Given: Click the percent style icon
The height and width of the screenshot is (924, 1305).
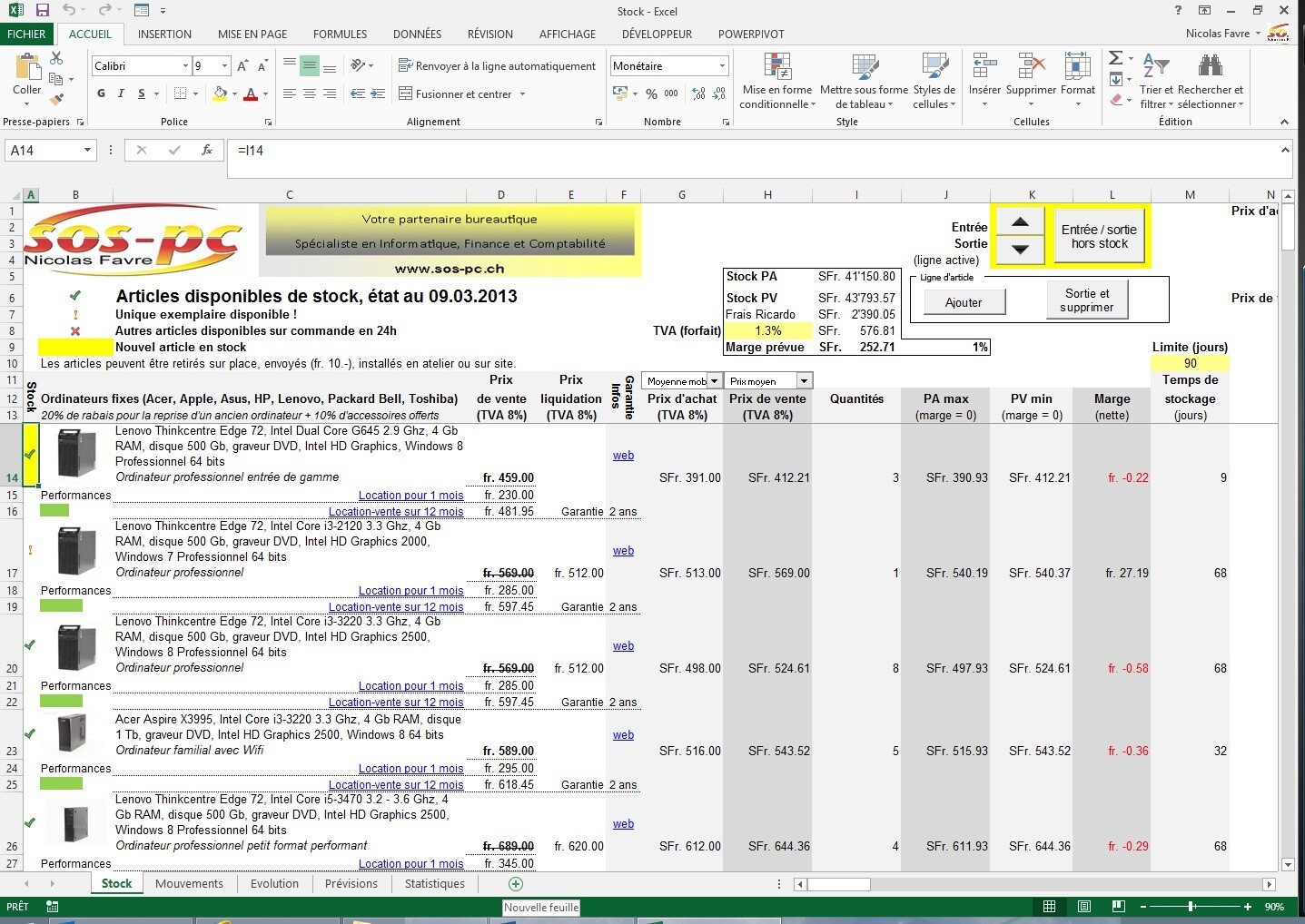Looking at the screenshot, I should (x=651, y=93).
